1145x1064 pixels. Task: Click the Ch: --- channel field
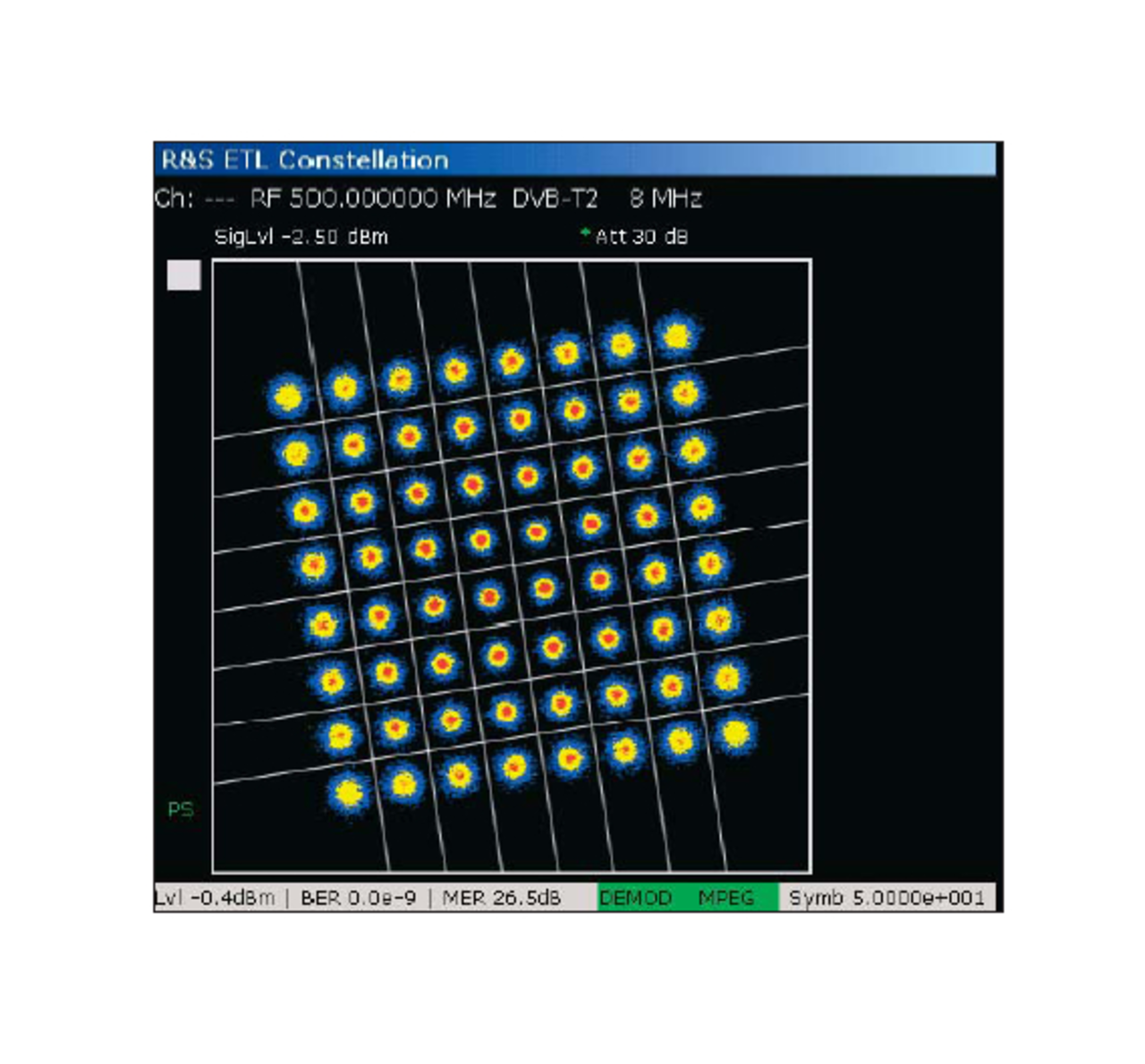click(x=194, y=198)
